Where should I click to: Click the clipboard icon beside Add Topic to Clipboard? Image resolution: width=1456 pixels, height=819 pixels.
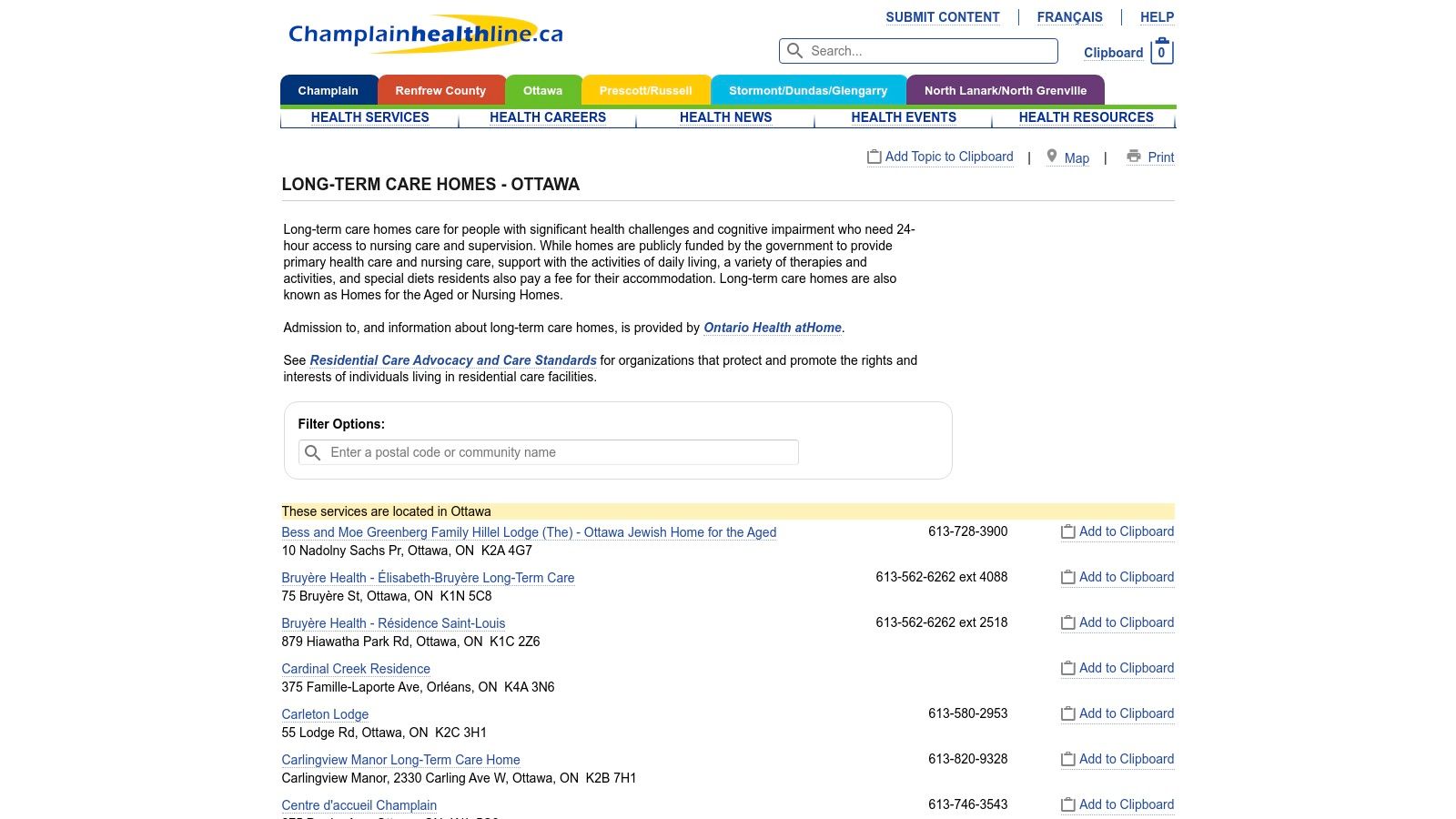click(x=874, y=157)
